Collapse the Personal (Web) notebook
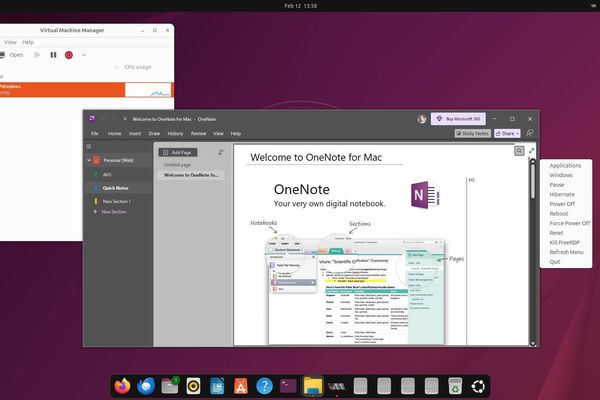600x400 pixels. (89, 160)
